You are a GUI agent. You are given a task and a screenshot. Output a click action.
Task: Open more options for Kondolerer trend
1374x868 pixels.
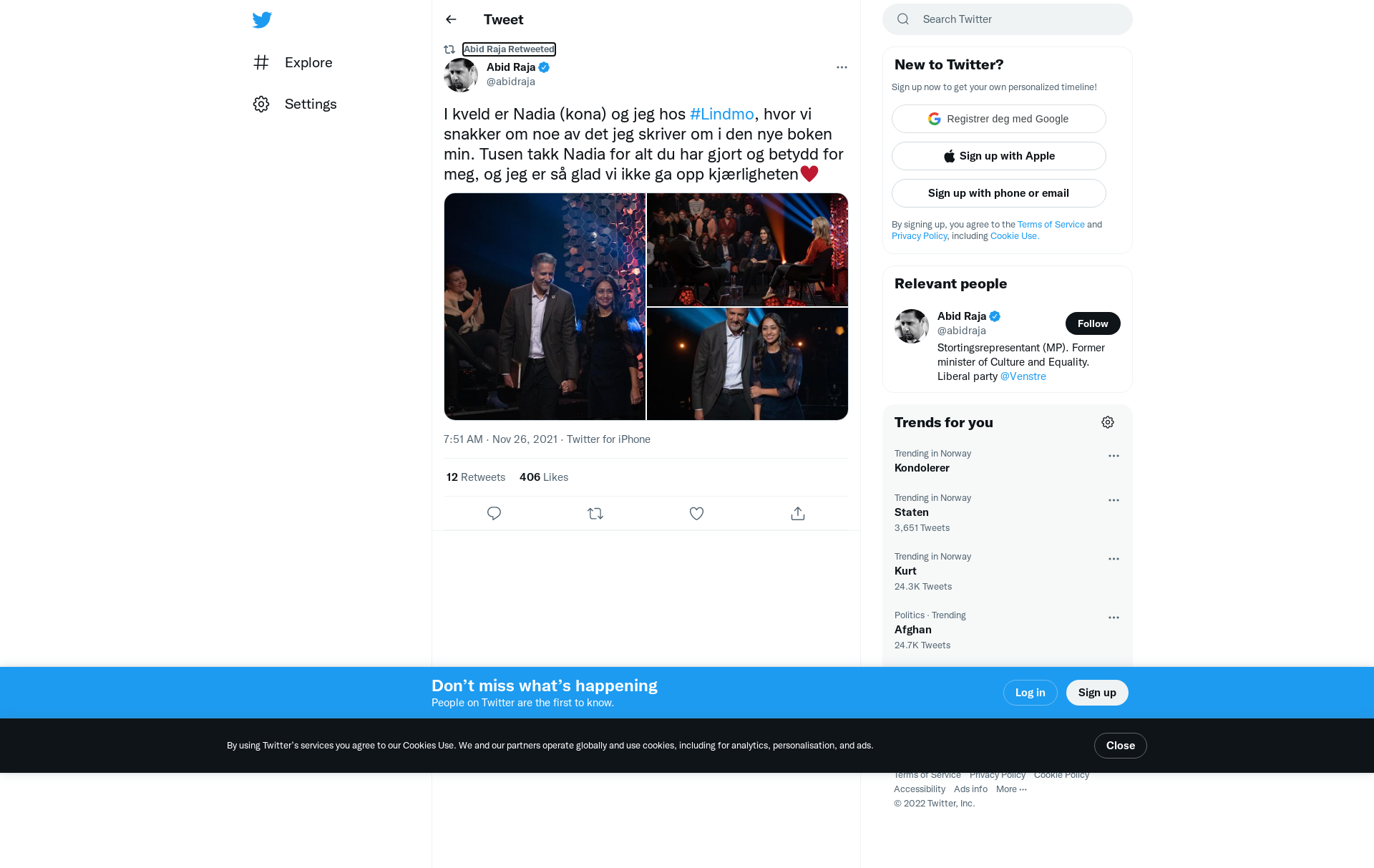coord(1114,456)
